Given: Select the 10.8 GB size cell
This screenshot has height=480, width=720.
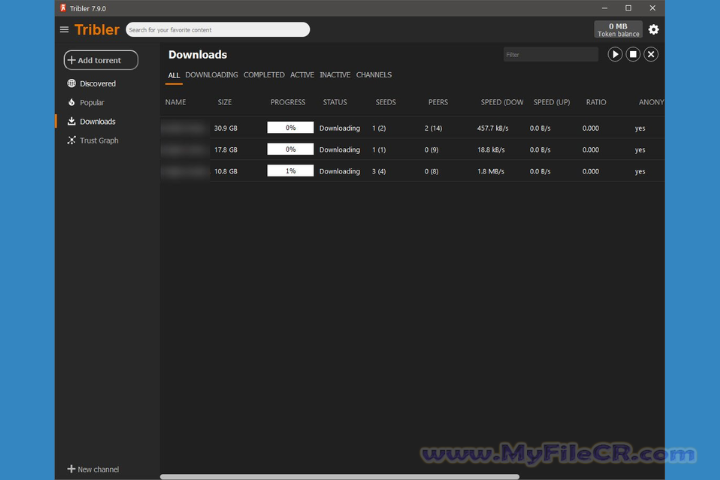Looking at the screenshot, I should coord(226,172).
